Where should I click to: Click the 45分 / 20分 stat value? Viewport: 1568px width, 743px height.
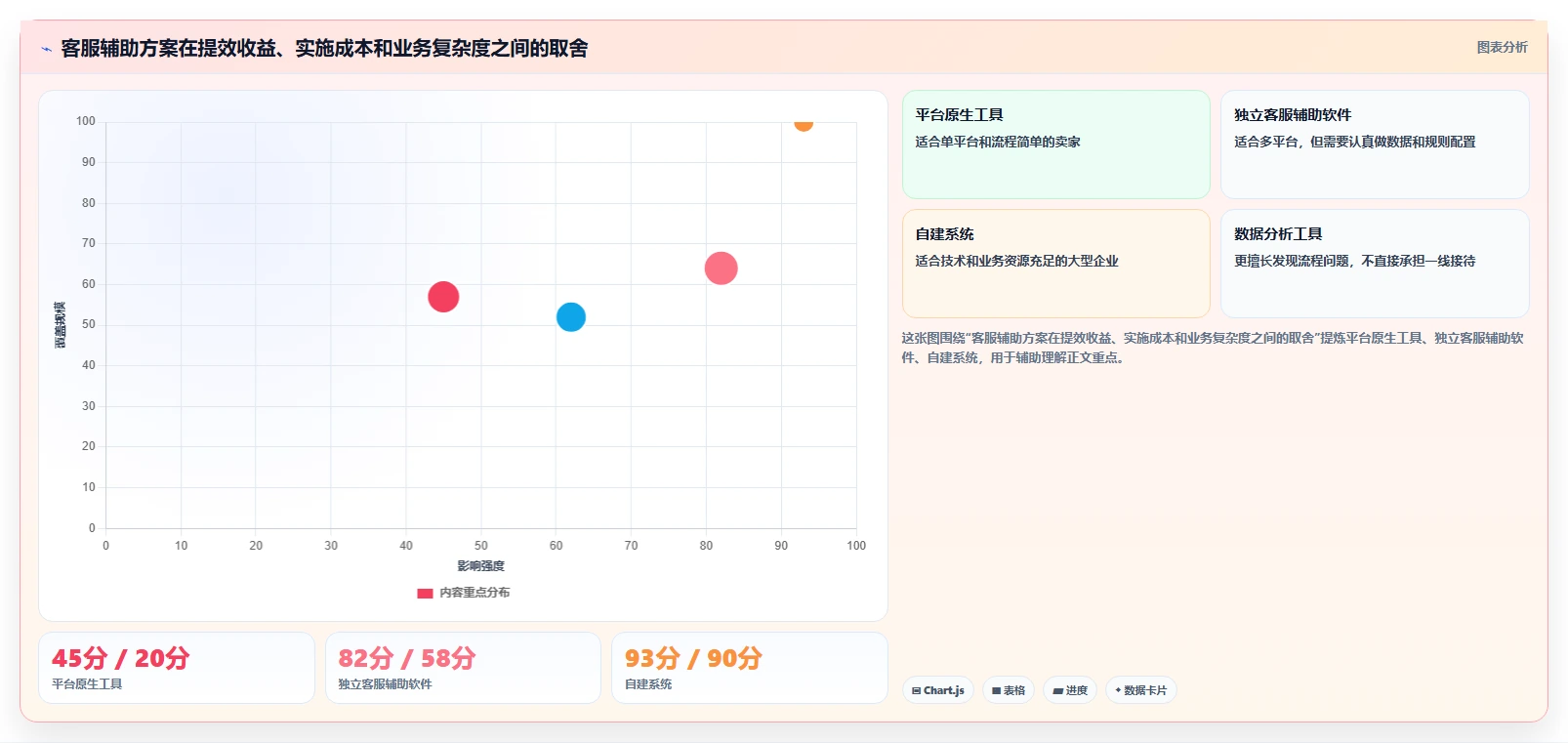120,658
